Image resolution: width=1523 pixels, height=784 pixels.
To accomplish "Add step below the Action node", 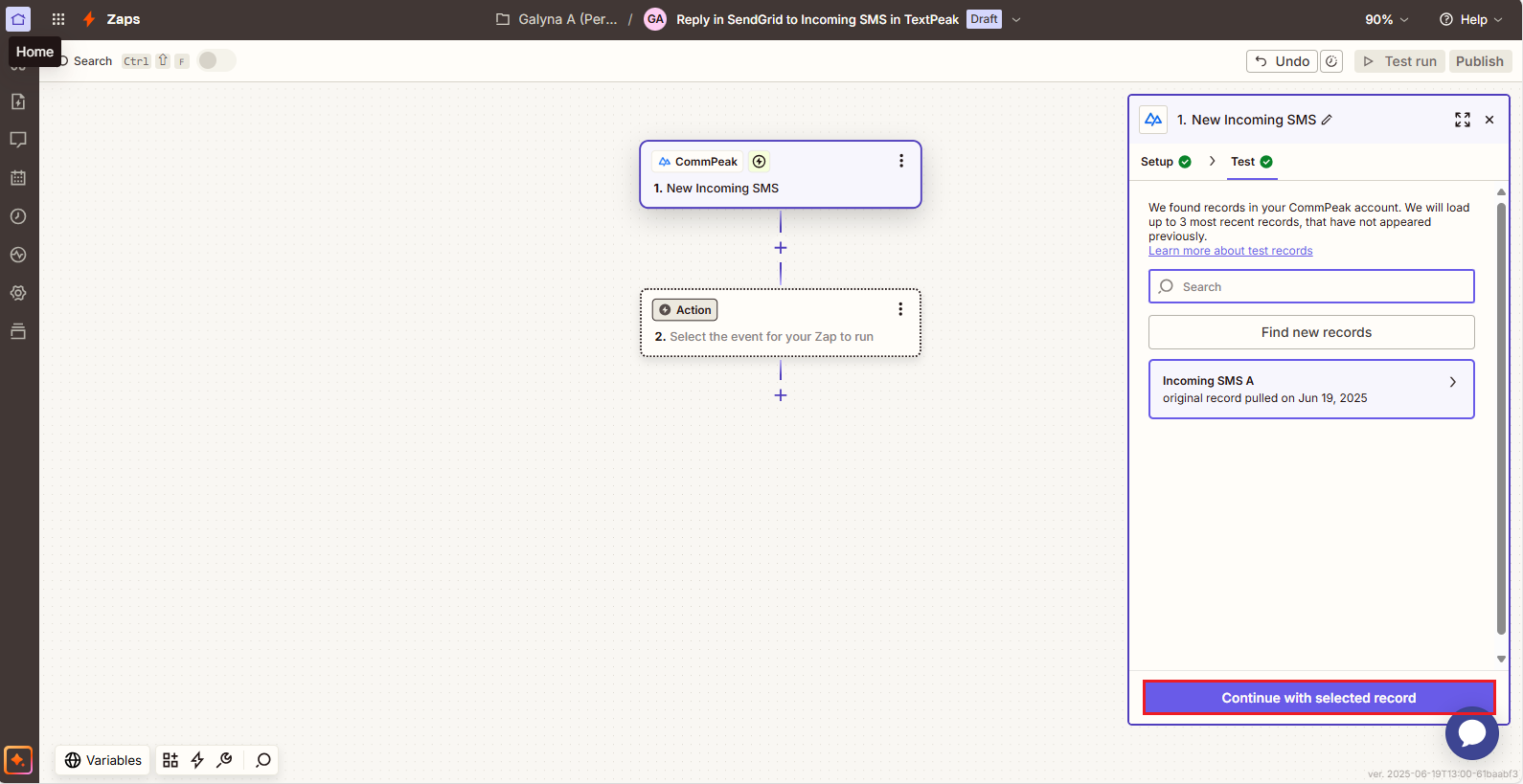I will tap(781, 395).
